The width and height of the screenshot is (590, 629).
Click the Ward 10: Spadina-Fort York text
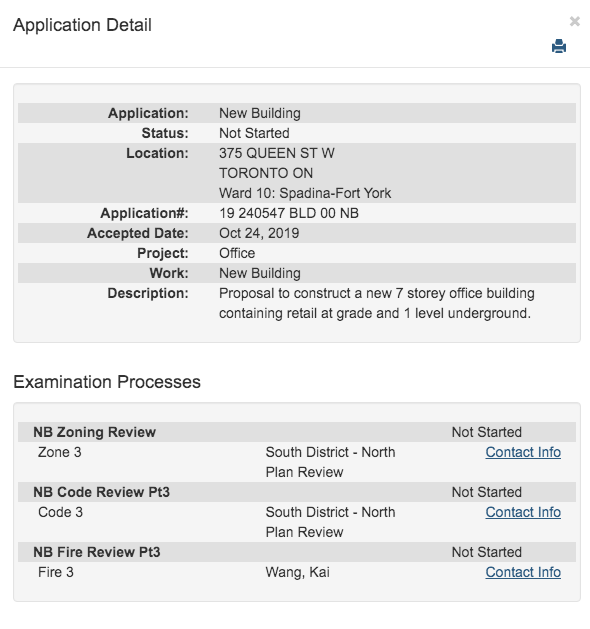point(305,193)
